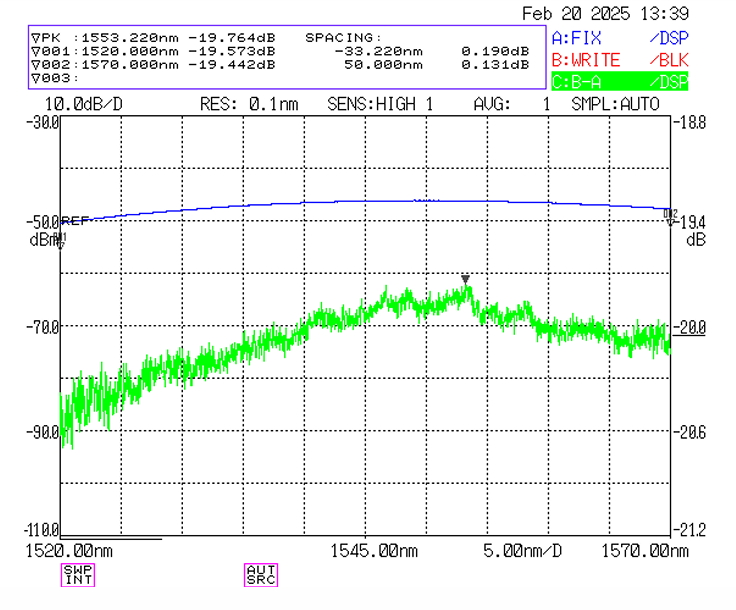Viewport: 736px width, 610px height.
Task: Click the AVG: 1 averaging label
Action: click(511, 104)
